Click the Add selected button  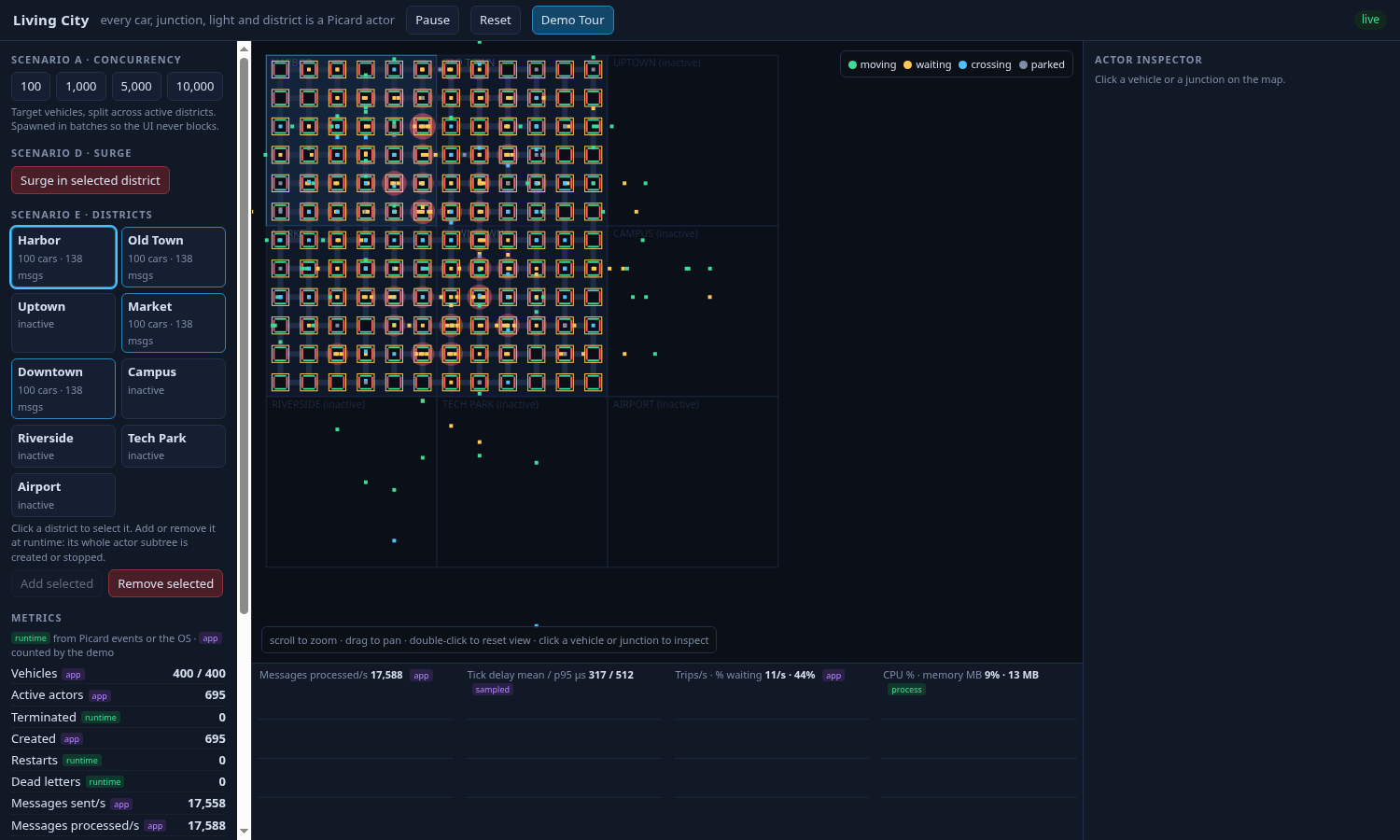pyautogui.click(x=57, y=583)
